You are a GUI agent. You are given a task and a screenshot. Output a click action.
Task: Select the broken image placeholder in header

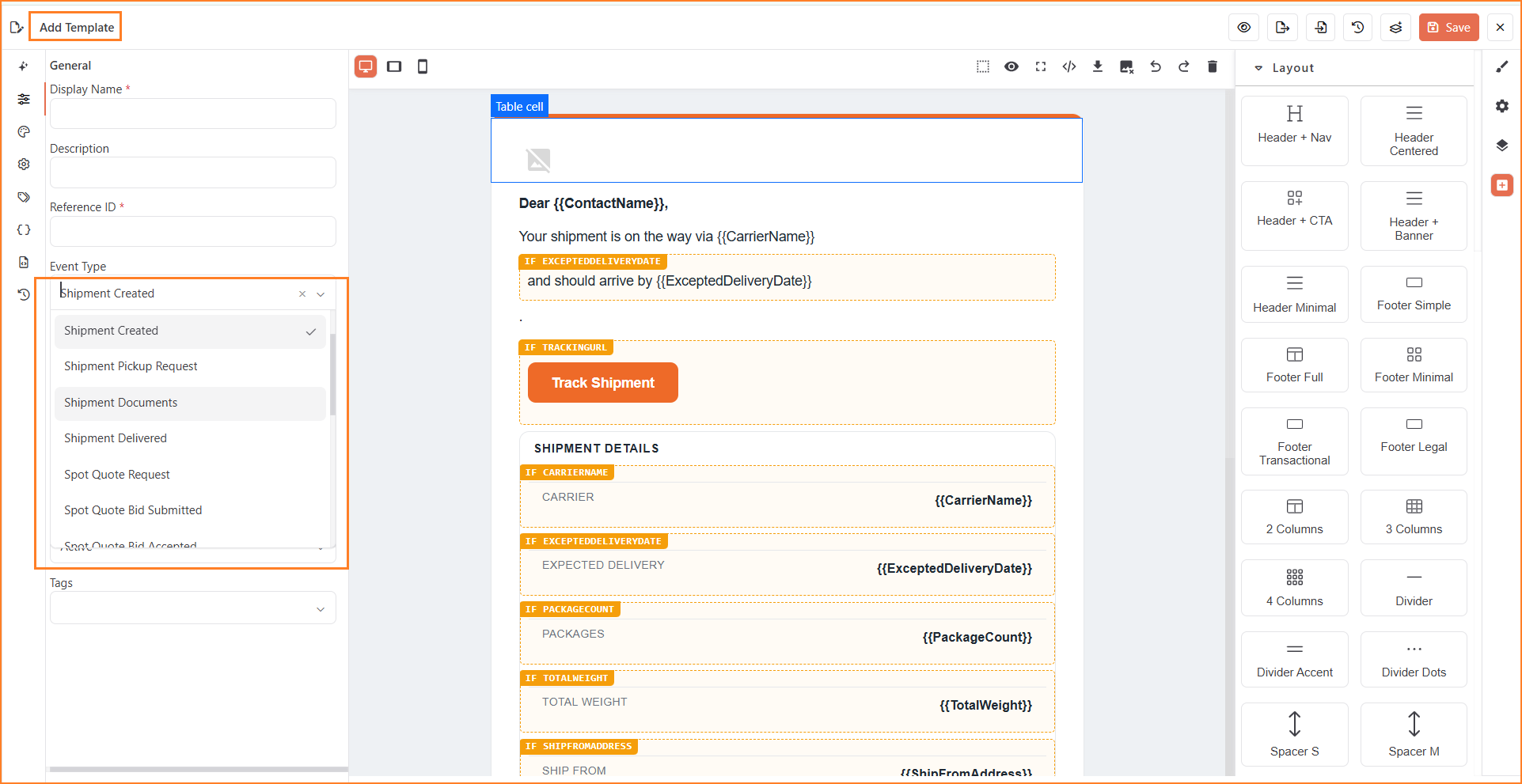pyautogui.click(x=538, y=160)
